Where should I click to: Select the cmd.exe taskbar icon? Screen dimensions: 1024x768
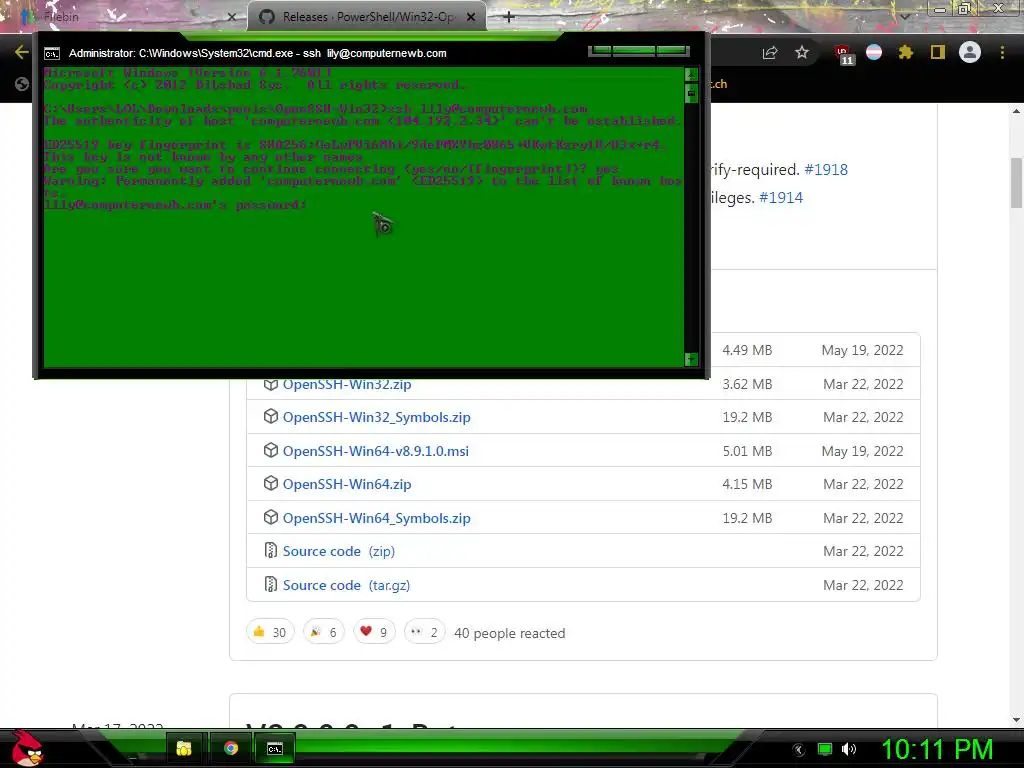tap(275, 748)
